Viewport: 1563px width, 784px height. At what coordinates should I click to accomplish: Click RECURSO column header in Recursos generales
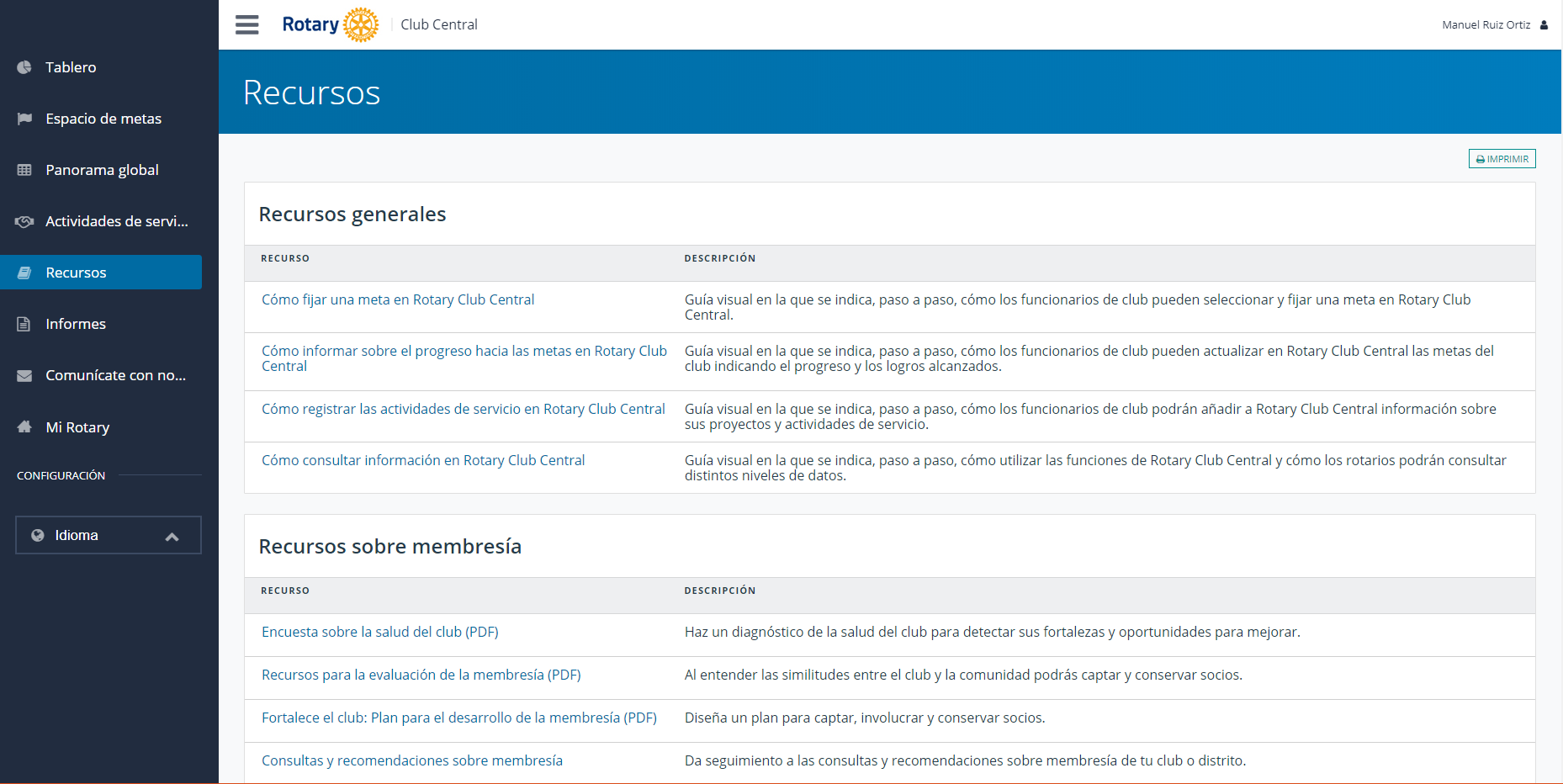(285, 258)
